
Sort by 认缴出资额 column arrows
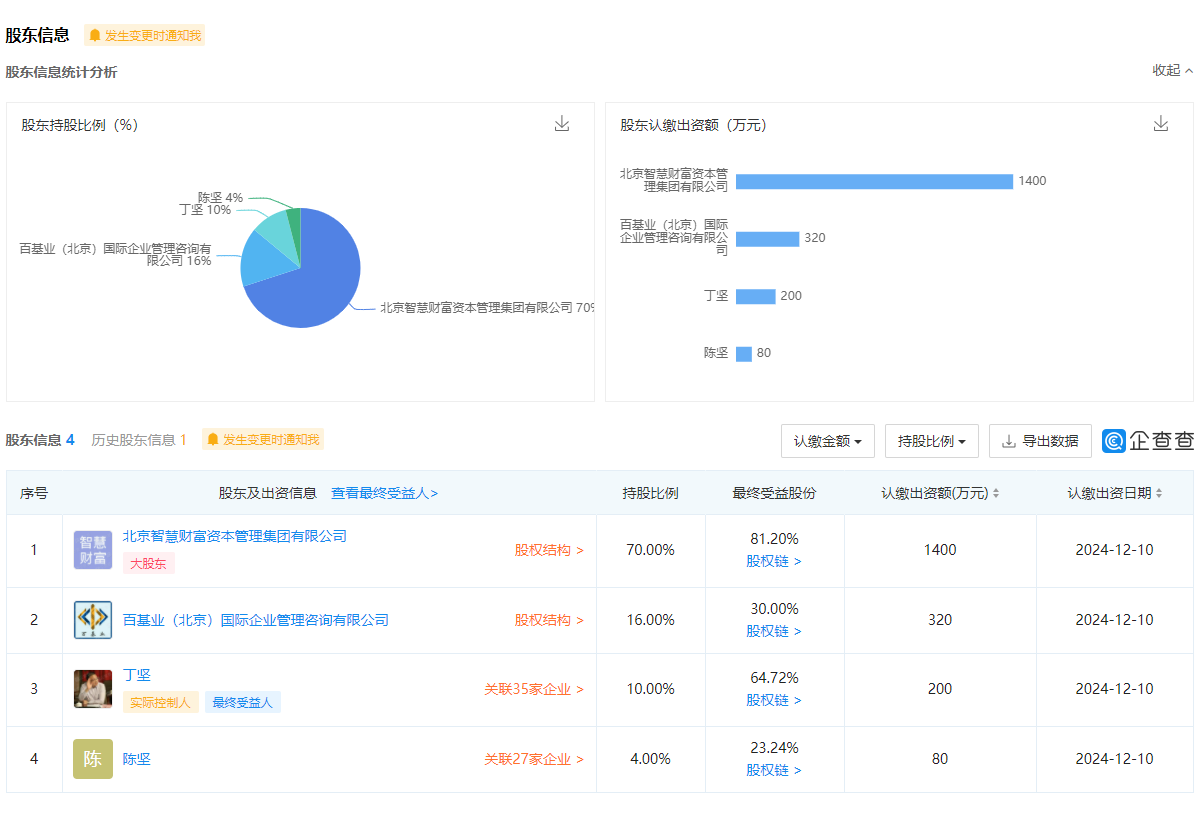(996, 494)
